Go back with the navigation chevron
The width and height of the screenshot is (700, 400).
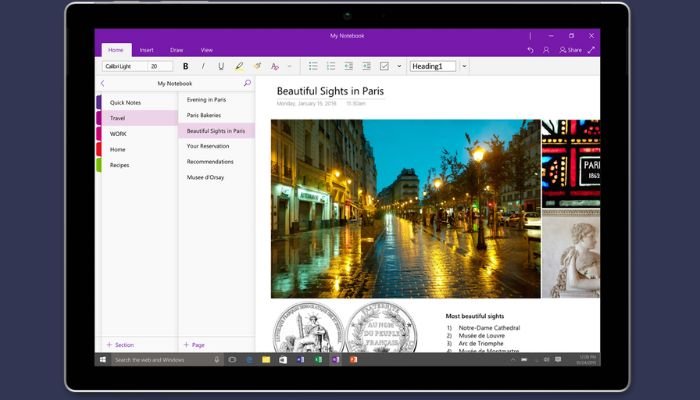pos(103,83)
